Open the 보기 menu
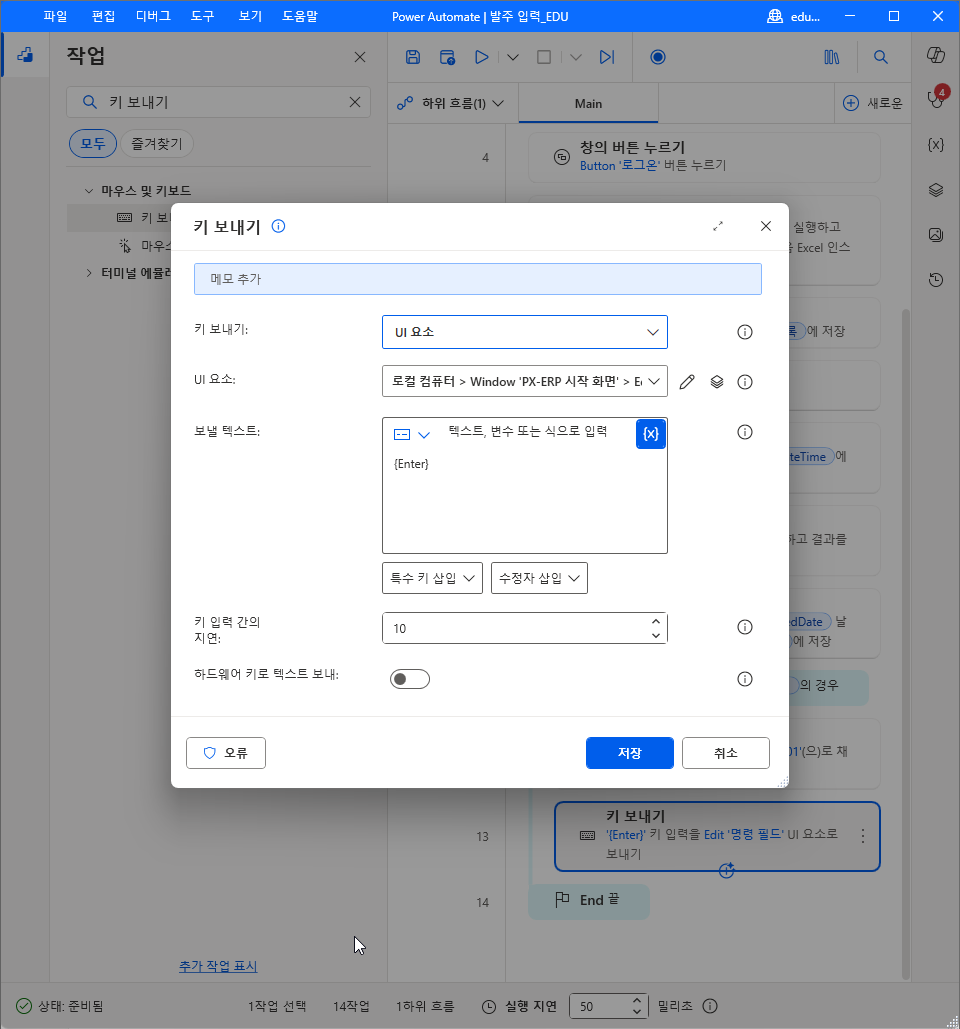The width and height of the screenshot is (960, 1029). click(250, 16)
